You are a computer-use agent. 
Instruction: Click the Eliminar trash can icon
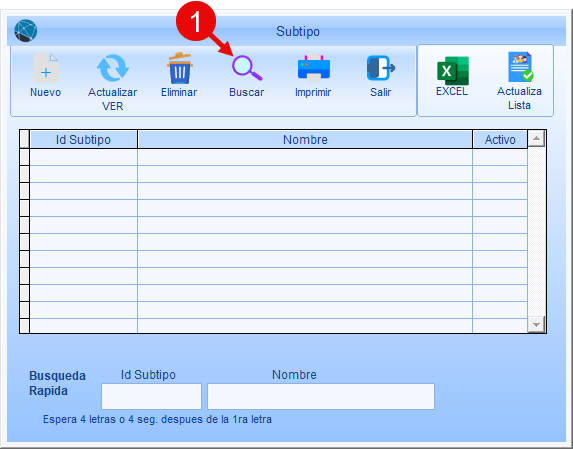coord(179,68)
